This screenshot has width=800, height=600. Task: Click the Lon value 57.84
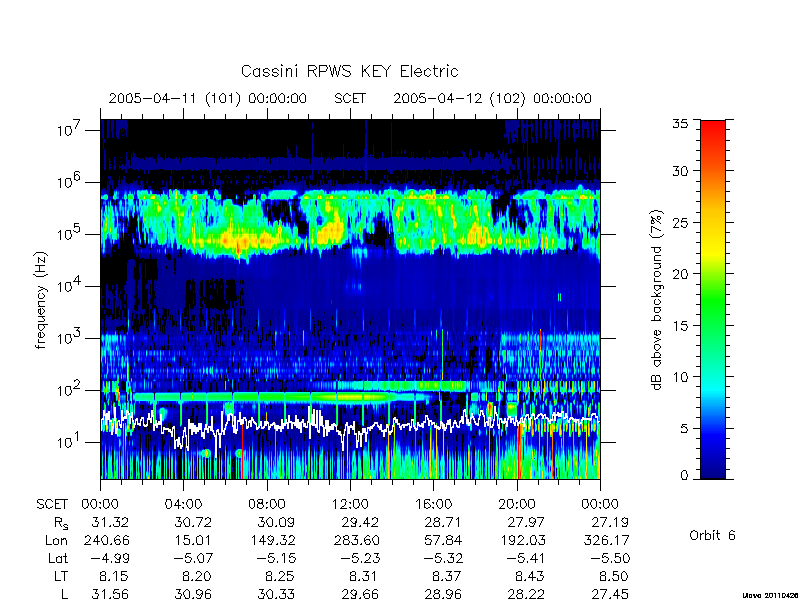(x=443, y=540)
